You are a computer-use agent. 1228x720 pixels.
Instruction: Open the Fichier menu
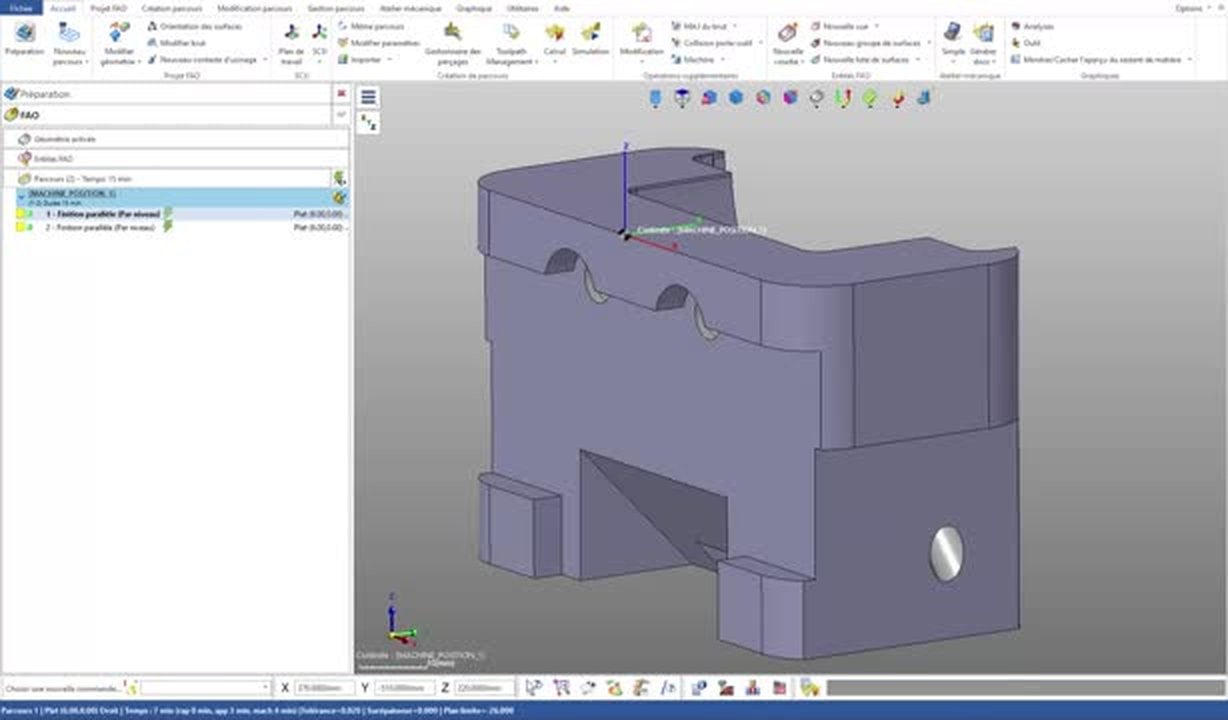click(20, 7)
